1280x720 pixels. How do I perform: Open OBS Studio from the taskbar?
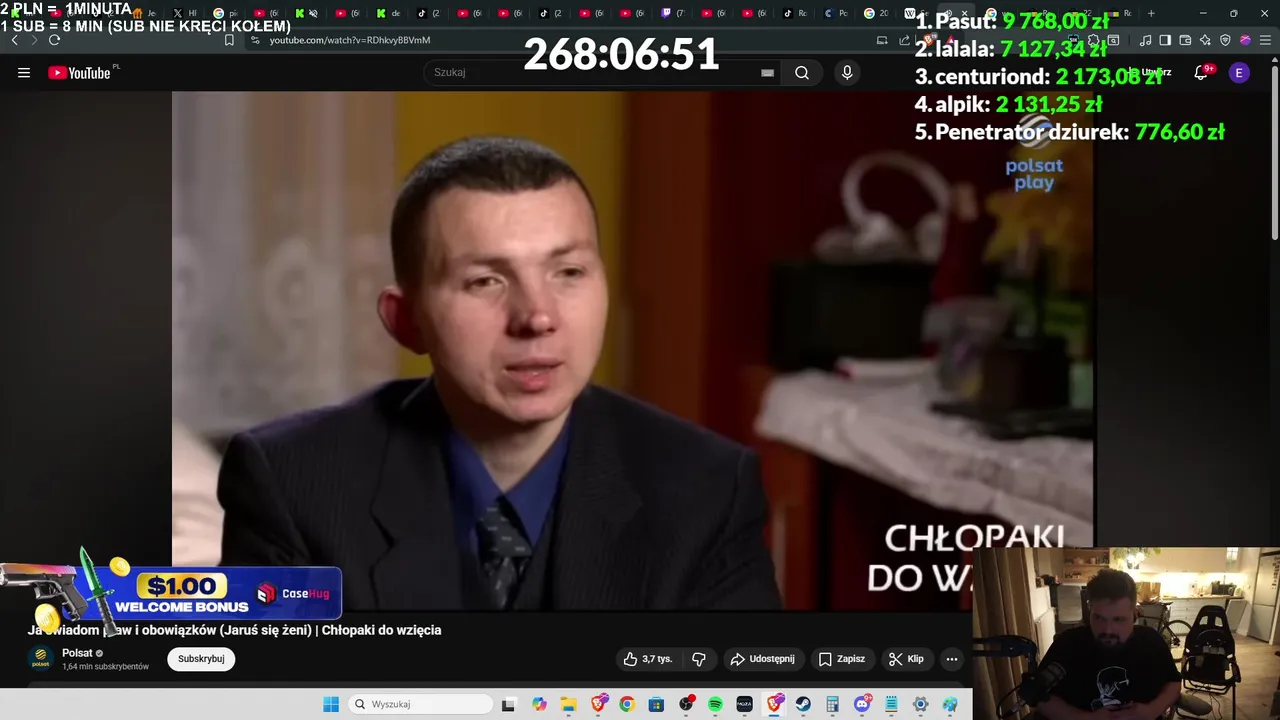(x=686, y=705)
